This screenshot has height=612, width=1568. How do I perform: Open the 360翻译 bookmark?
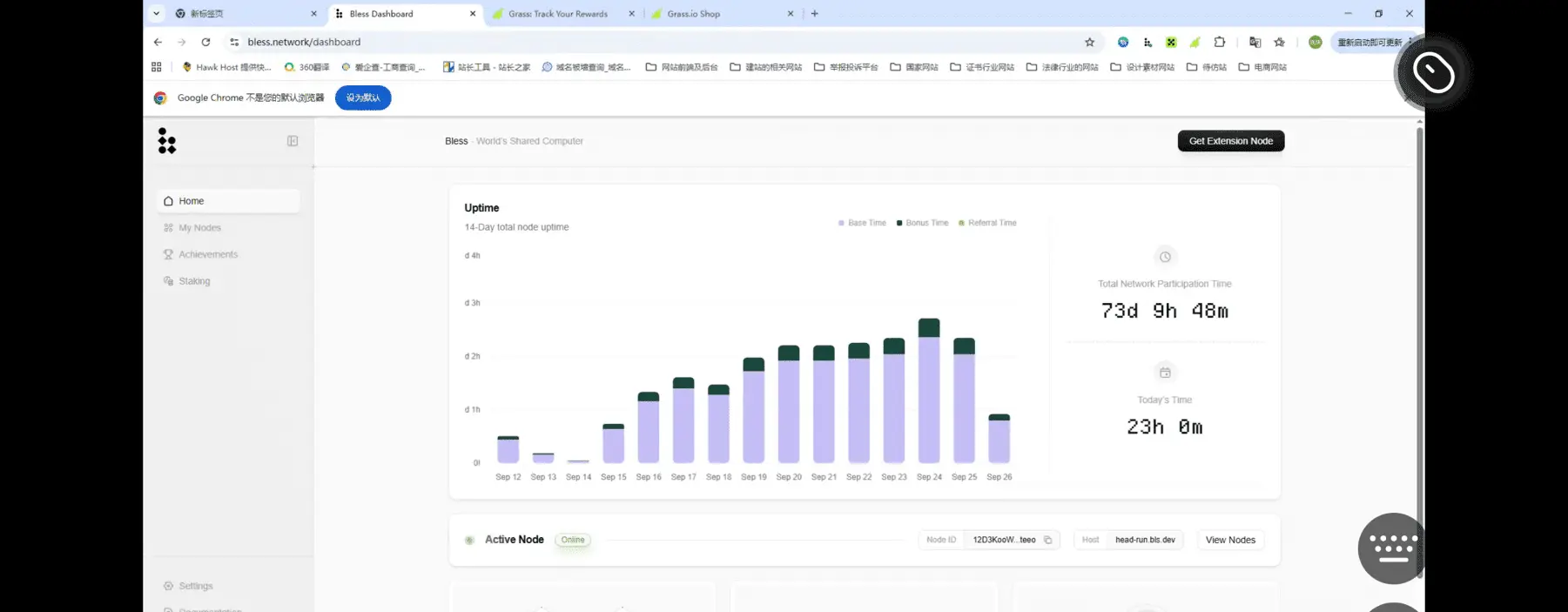[x=306, y=67]
